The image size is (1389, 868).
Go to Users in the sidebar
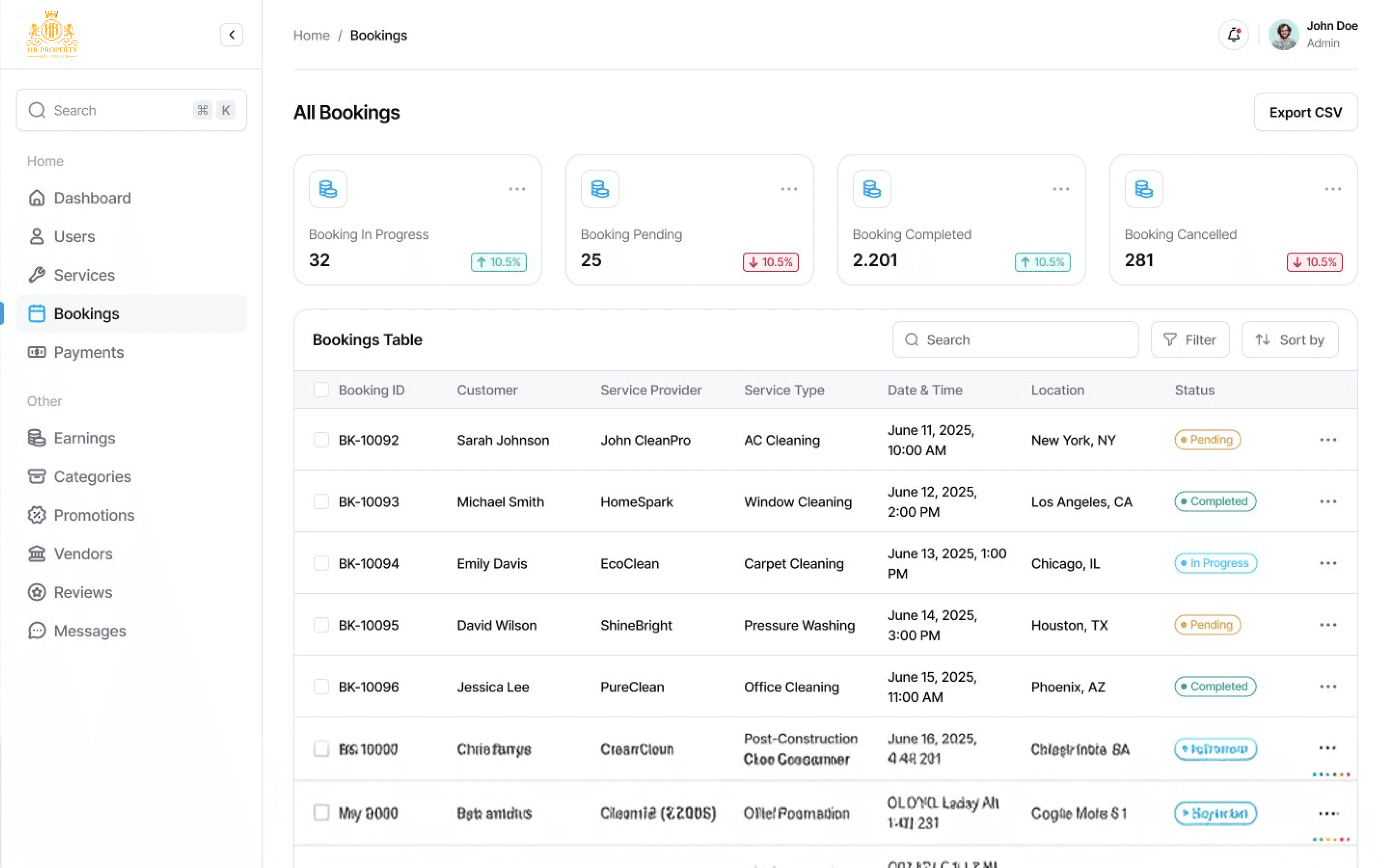tap(131, 237)
